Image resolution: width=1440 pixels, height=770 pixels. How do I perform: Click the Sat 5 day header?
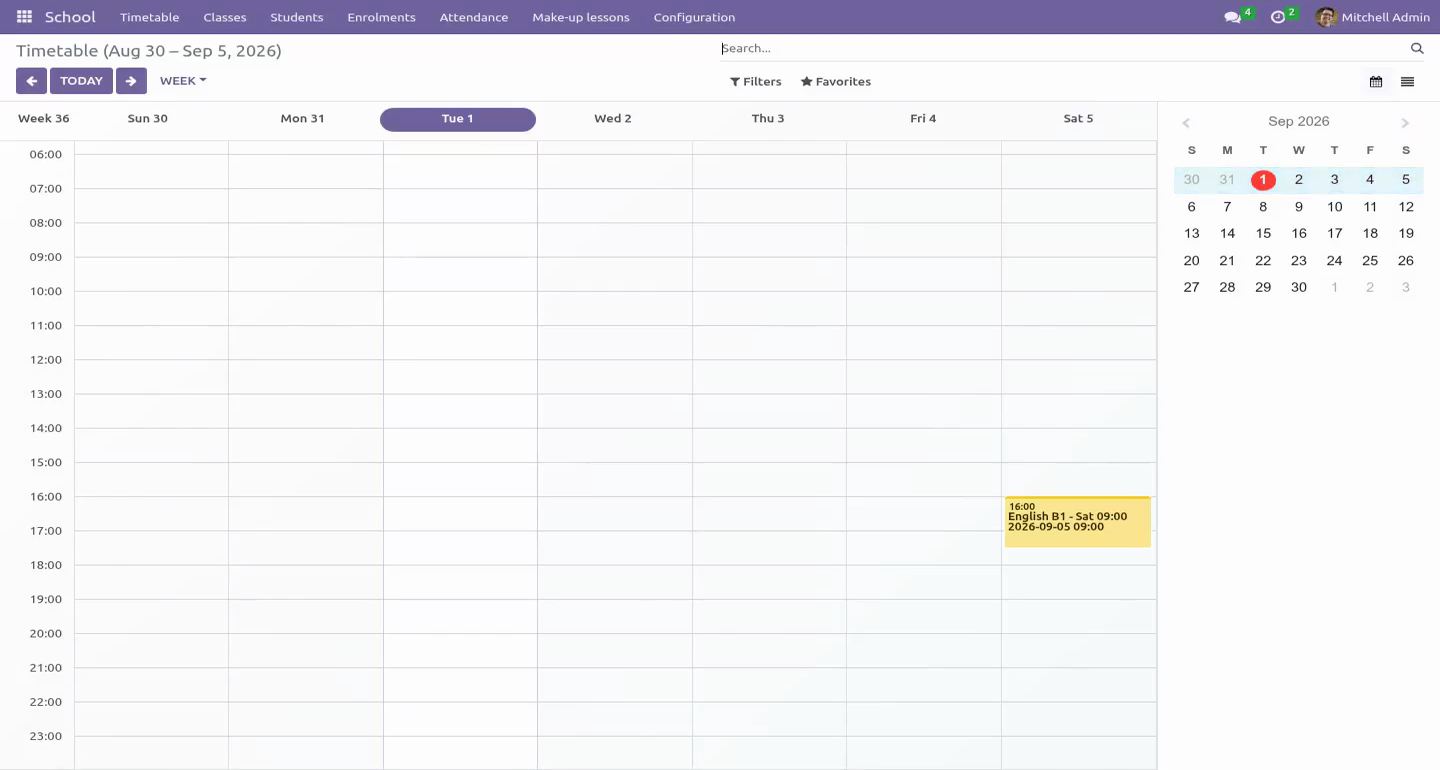click(1078, 119)
